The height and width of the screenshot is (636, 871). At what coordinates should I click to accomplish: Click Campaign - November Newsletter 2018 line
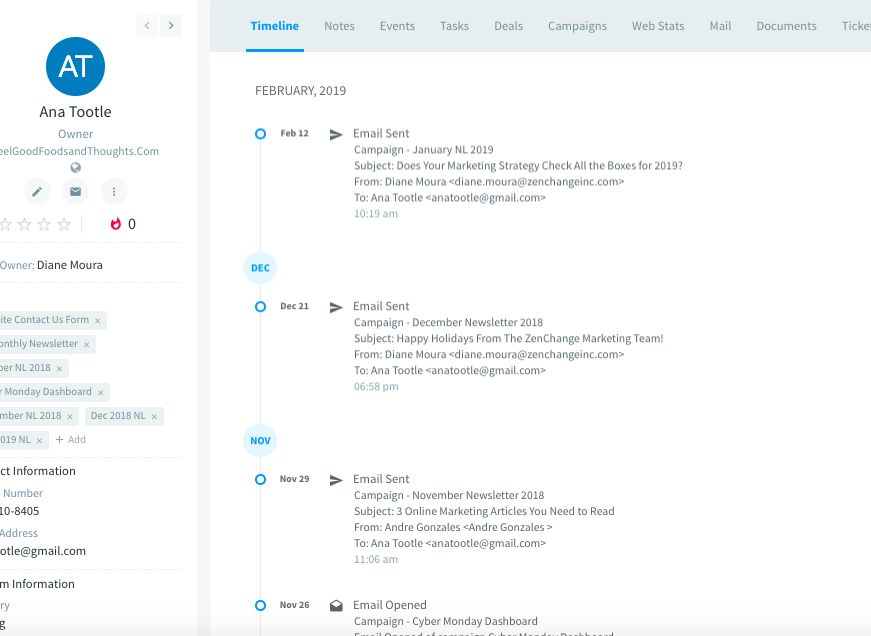[449, 495]
